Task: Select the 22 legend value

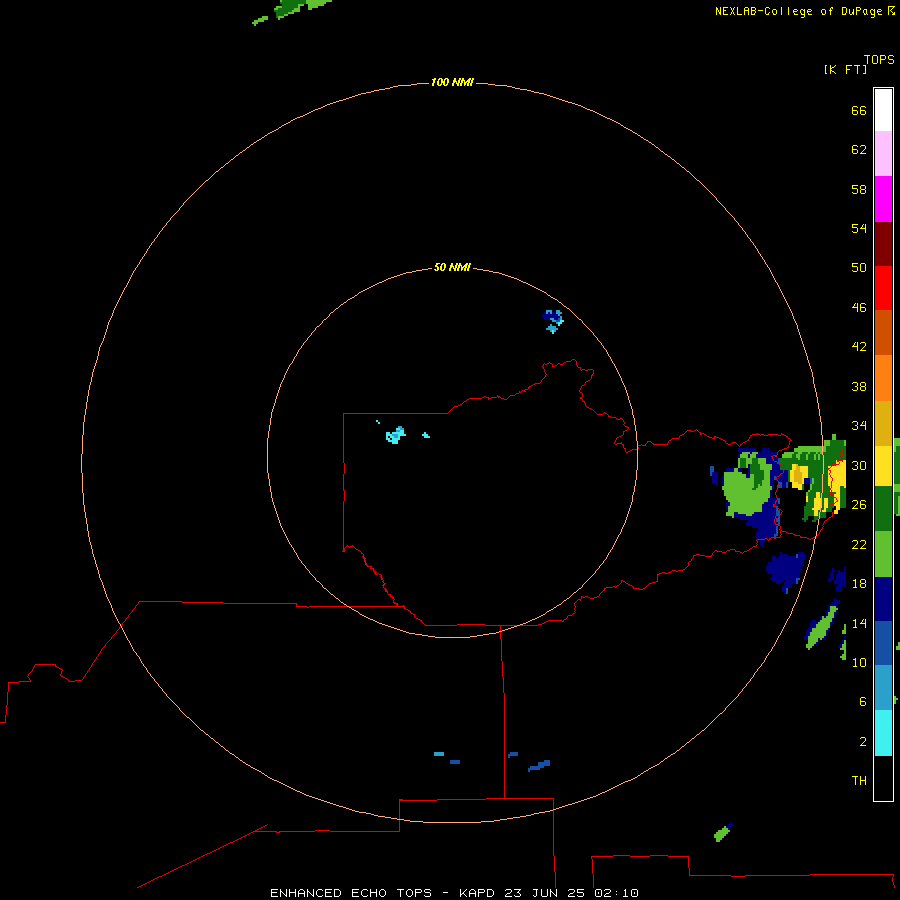Action: [x=859, y=544]
